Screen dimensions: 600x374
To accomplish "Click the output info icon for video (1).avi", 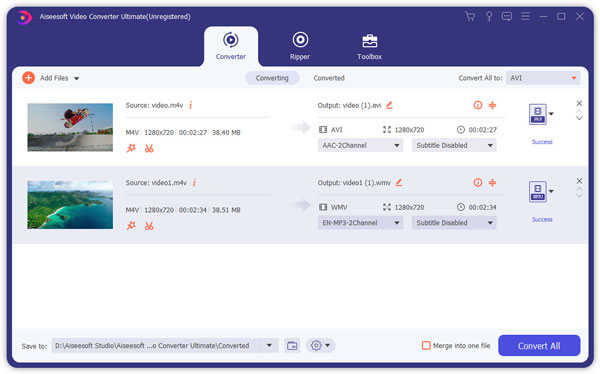I will click(478, 105).
